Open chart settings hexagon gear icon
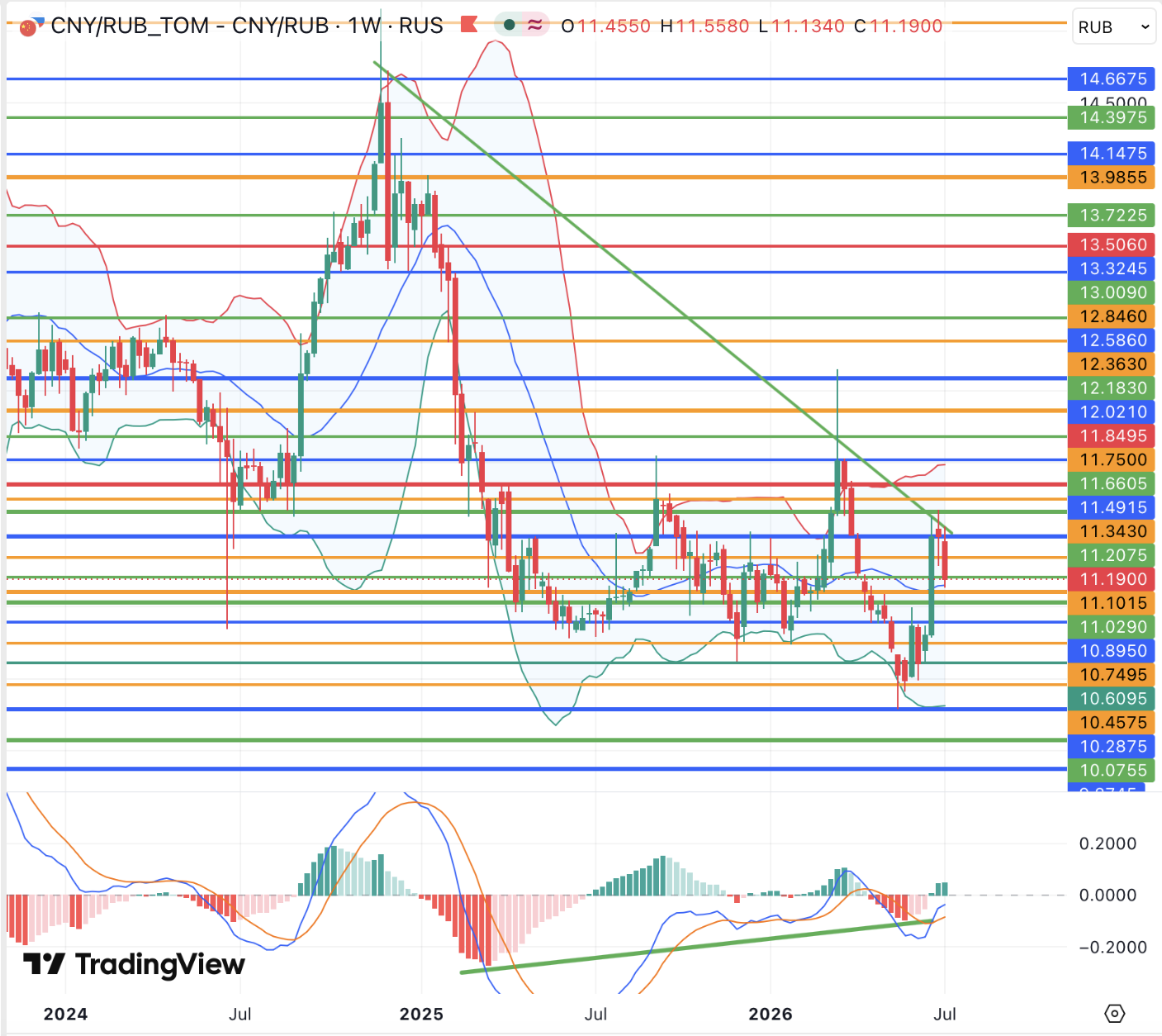 (1114, 1013)
